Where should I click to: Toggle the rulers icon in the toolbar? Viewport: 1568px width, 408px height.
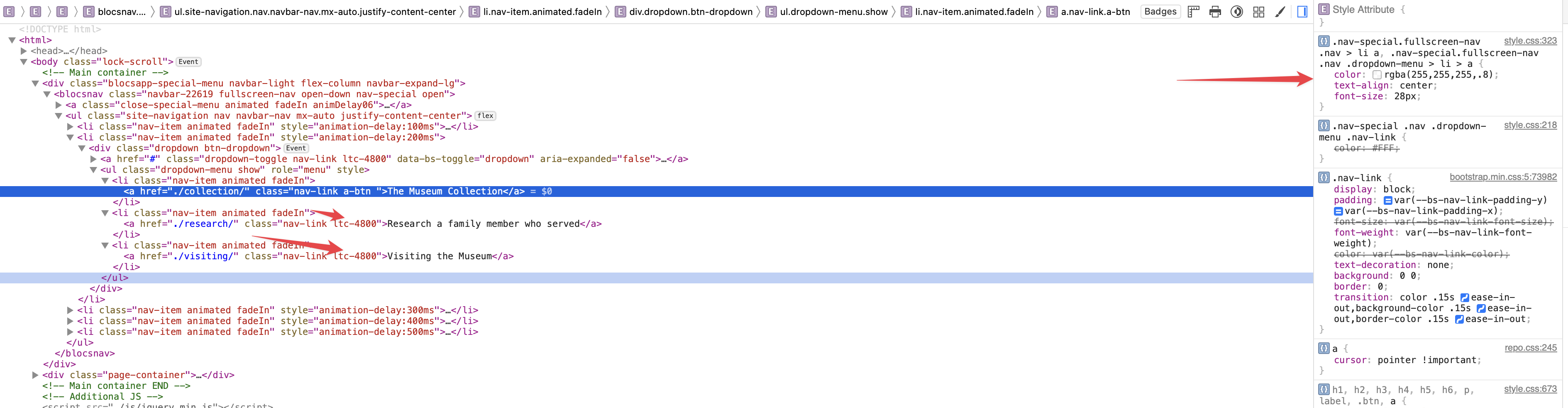click(1193, 12)
